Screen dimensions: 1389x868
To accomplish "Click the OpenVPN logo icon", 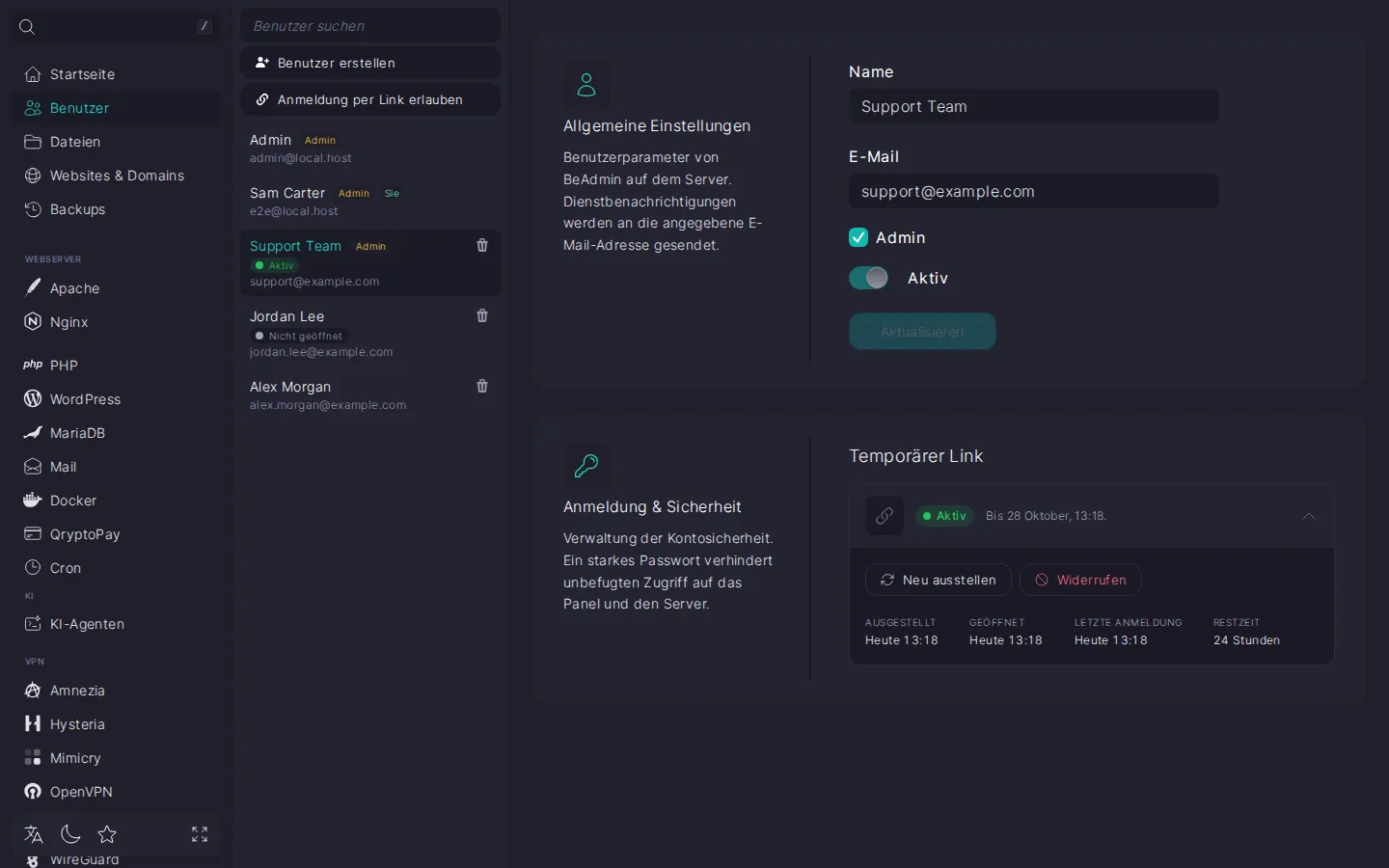I will (33, 791).
